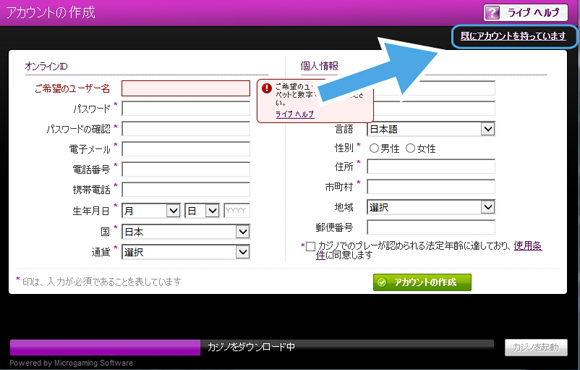The width and height of the screenshot is (580, 370).
Task: Open the birth day 日 dropdown
Action: 202,211
